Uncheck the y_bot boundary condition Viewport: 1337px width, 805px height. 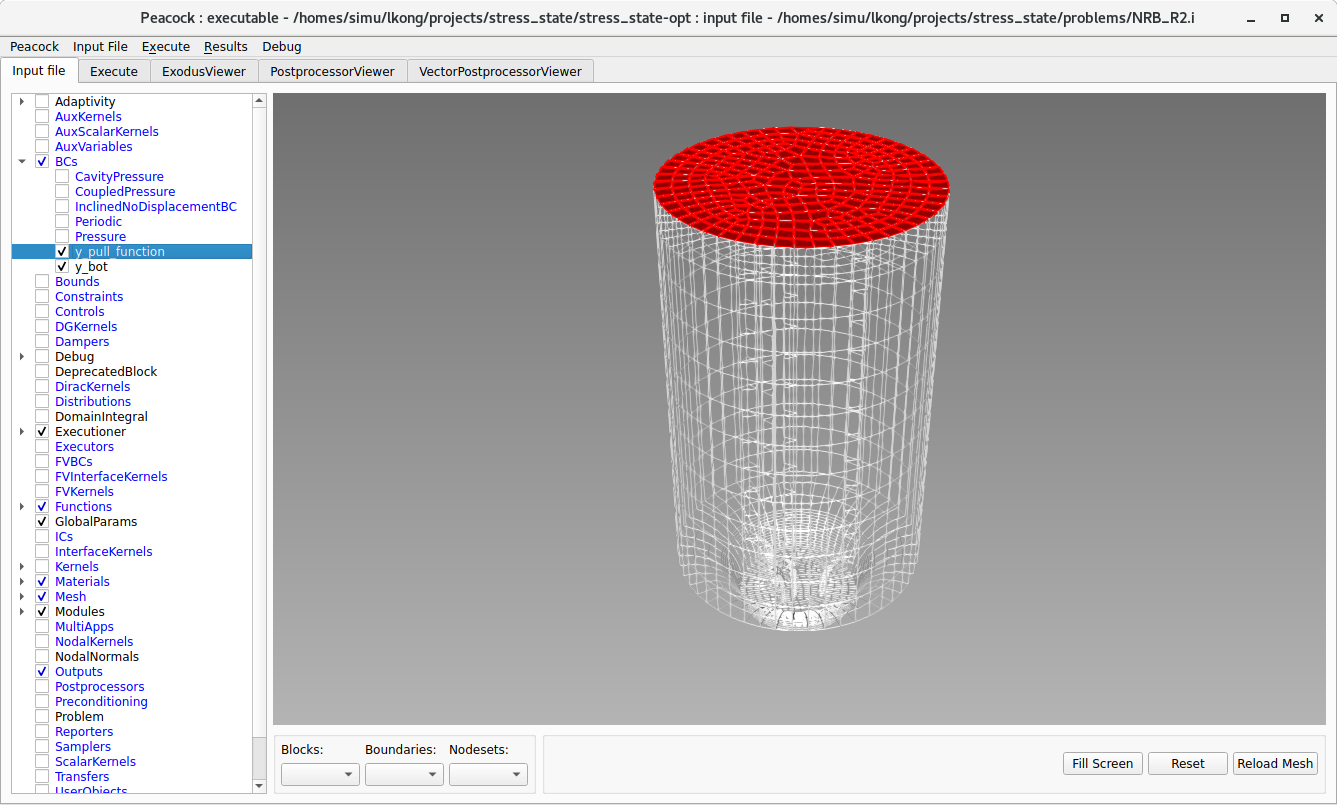(62, 266)
